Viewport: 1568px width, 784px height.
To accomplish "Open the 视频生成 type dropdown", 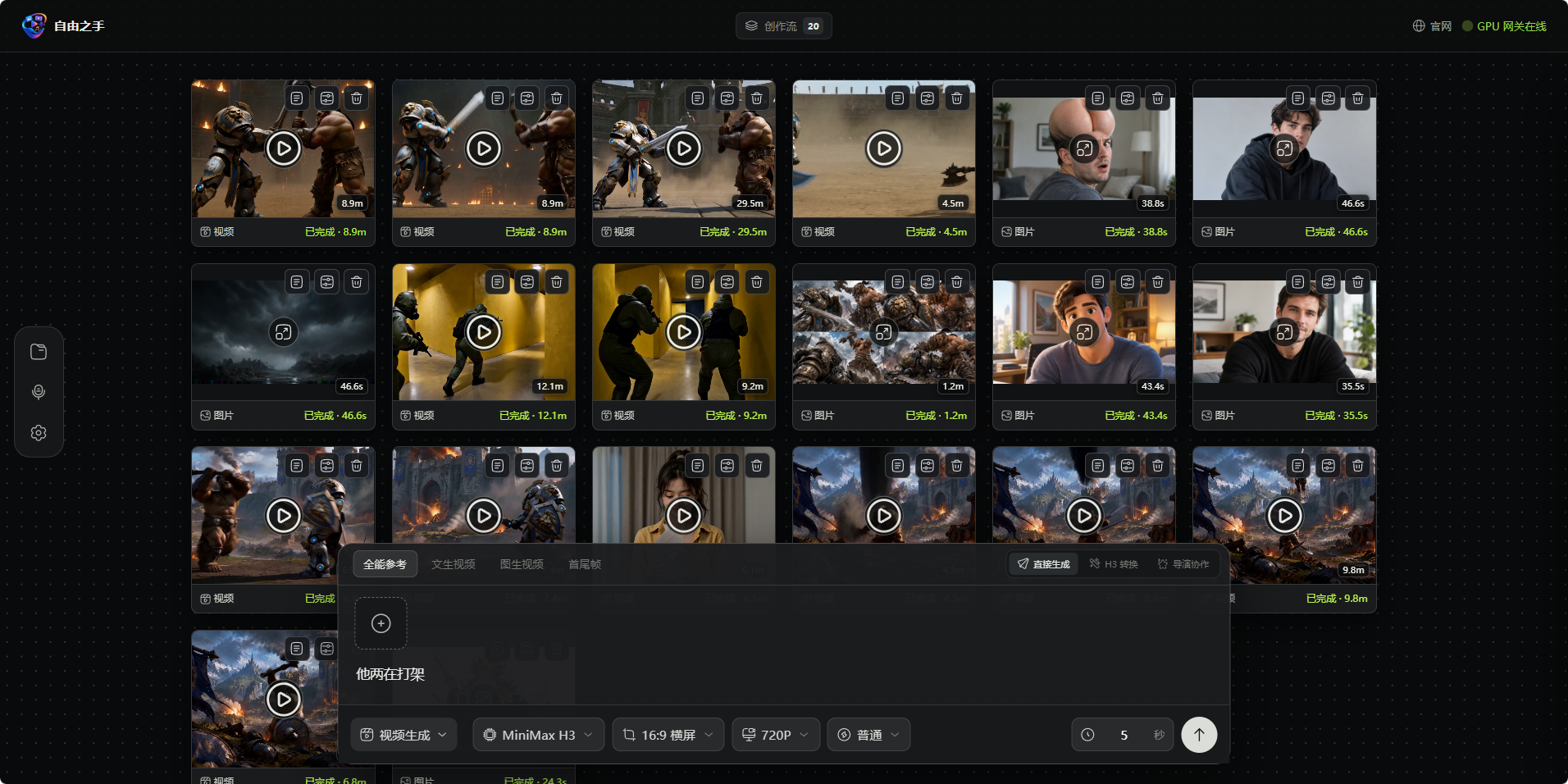I will point(404,735).
